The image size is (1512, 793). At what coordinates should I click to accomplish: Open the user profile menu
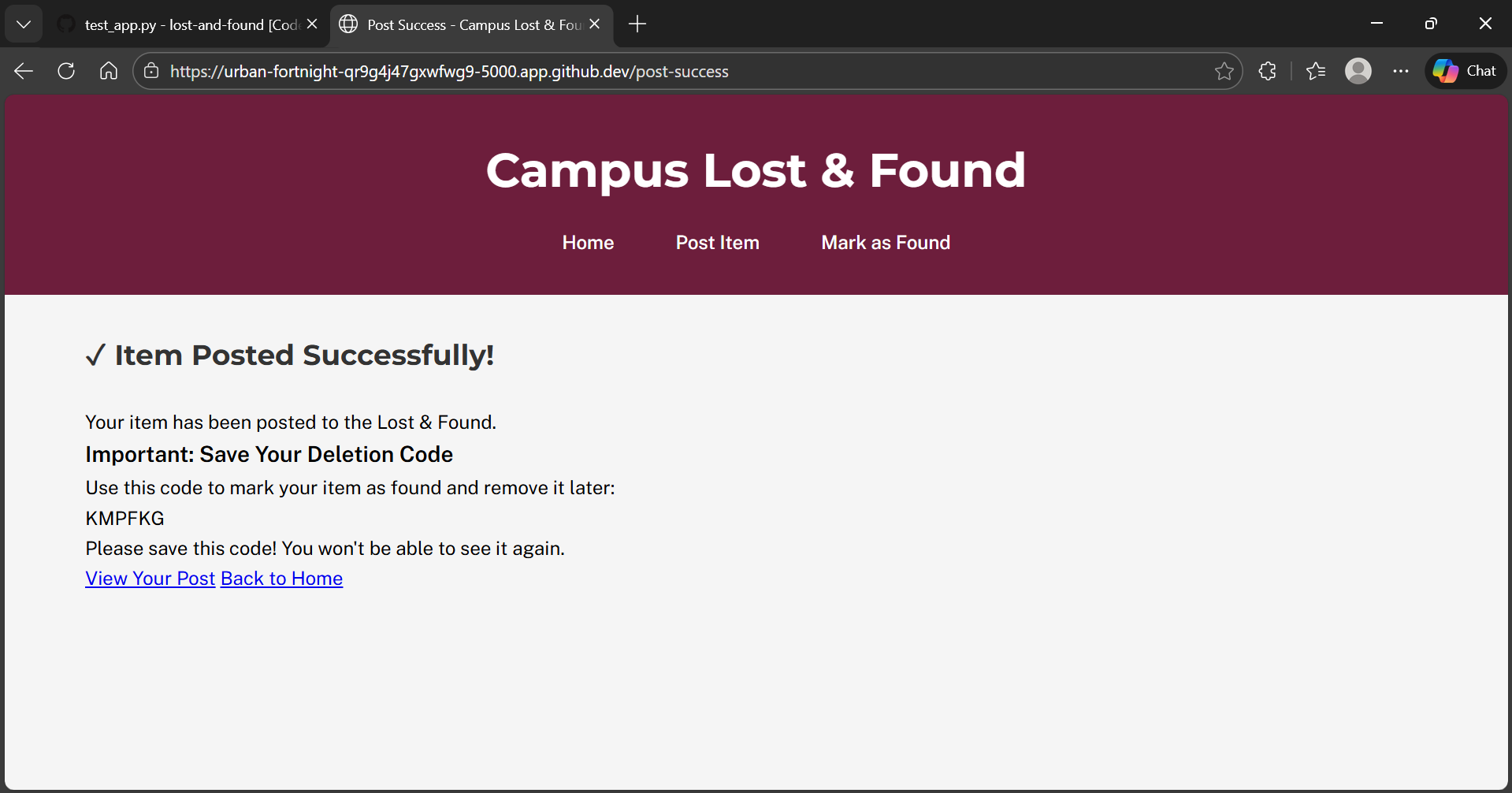[1358, 71]
